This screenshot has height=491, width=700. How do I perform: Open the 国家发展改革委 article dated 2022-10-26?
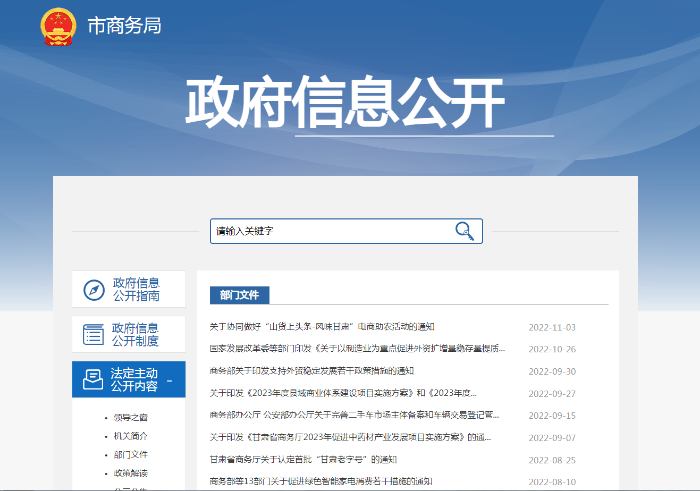point(357,349)
